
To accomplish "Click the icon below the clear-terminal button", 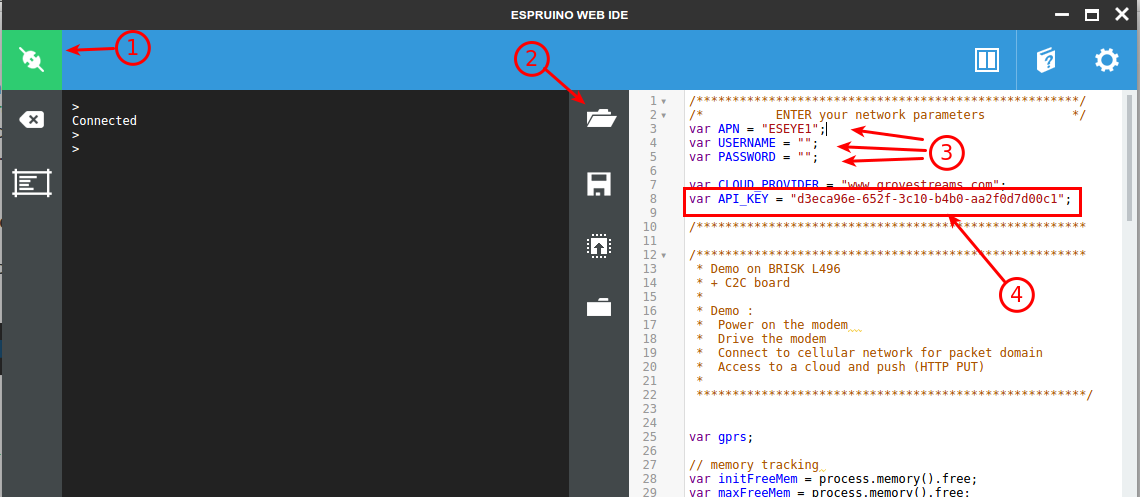I will pos(31,183).
